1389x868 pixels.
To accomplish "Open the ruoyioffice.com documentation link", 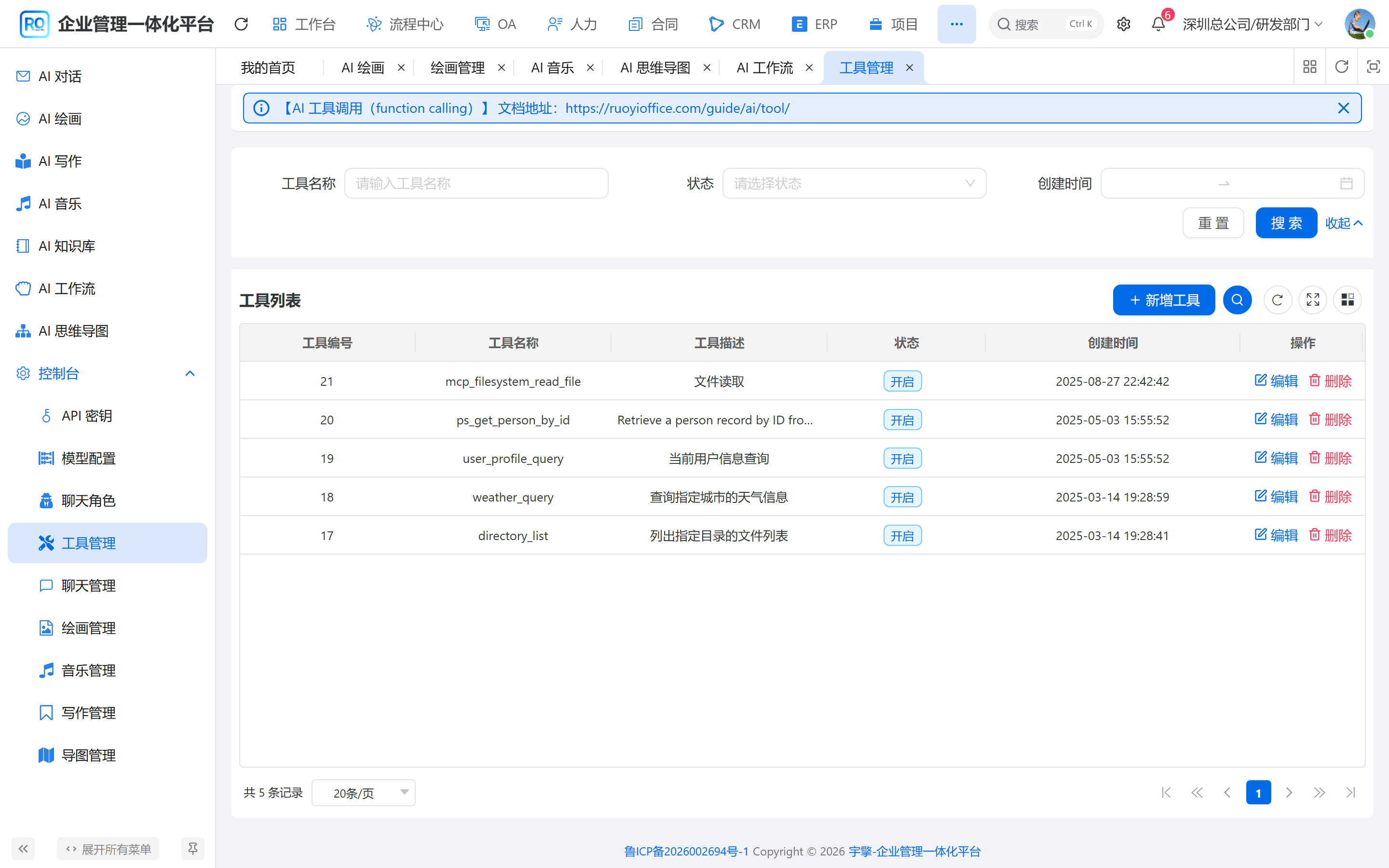I will point(677,108).
